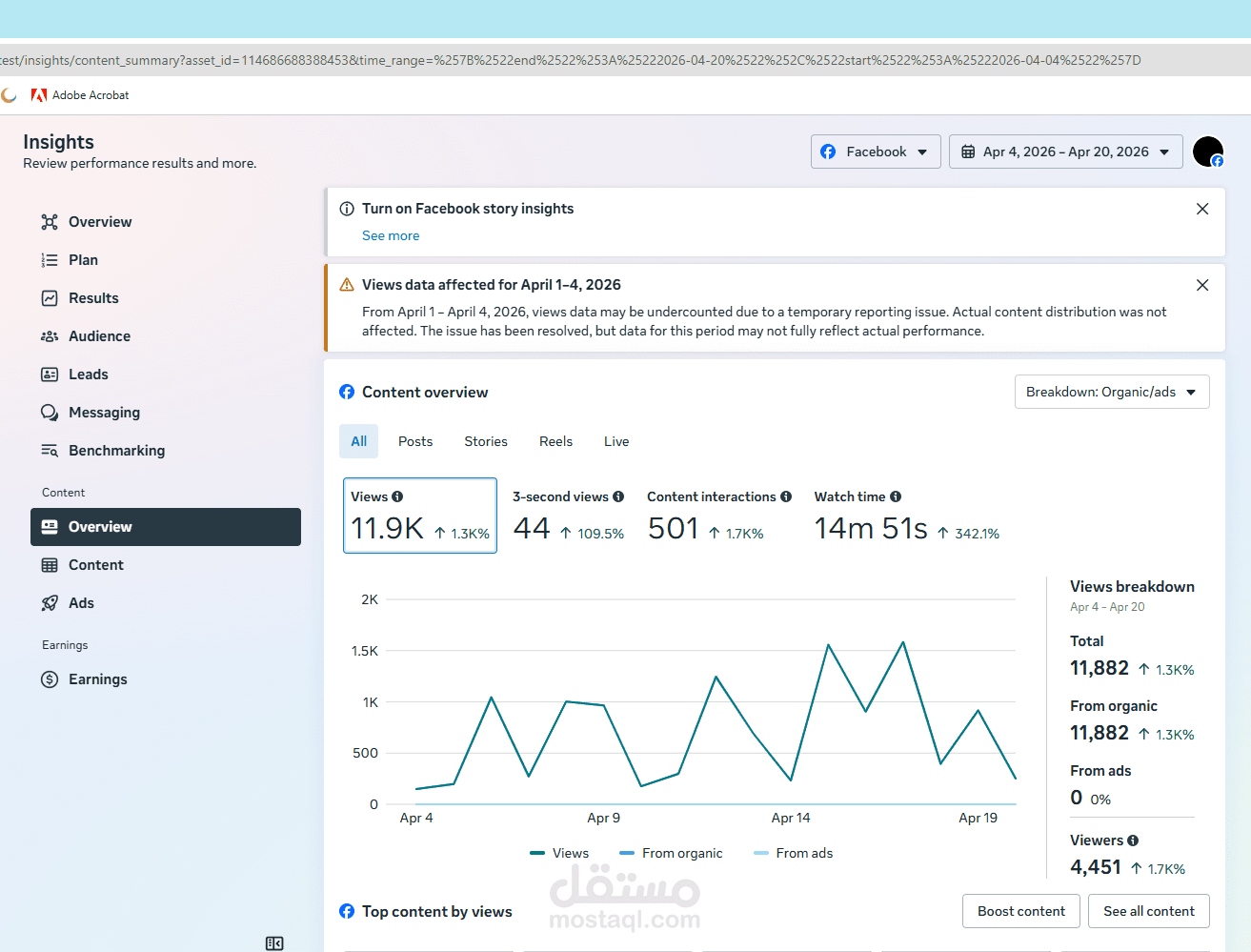Viewport: 1251px width, 952px height.
Task: Open Content Overview in sidebar
Action: pyautogui.click(x=166, y=527)
